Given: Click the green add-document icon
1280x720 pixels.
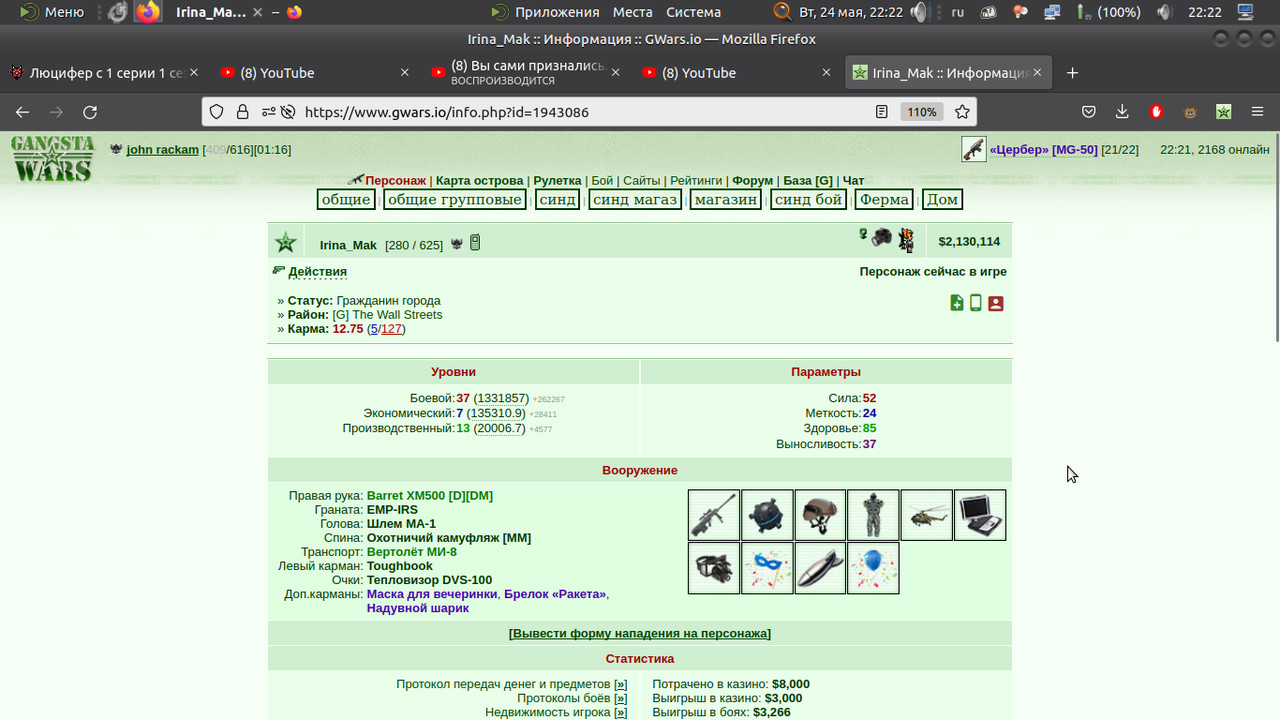Looking at the screenshot, I should click(x=957, y=303).
